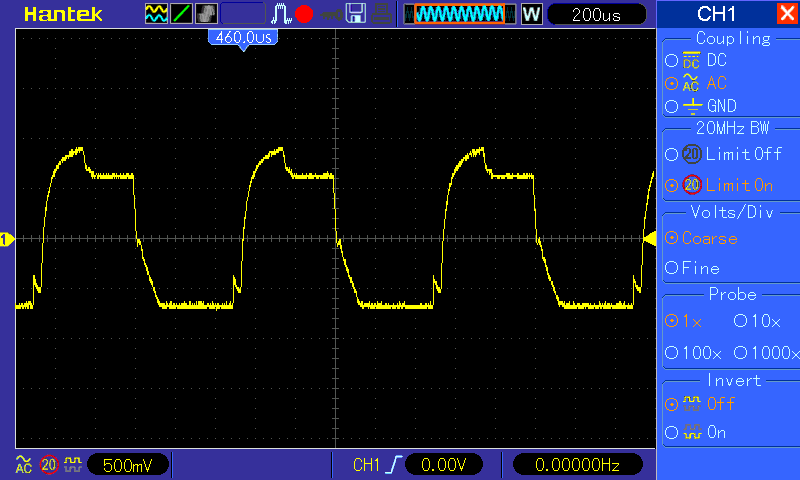The height and width of the screenshot is (480, 800).
Task: Click the 460.0us trigger position marker
Action: 243,39
